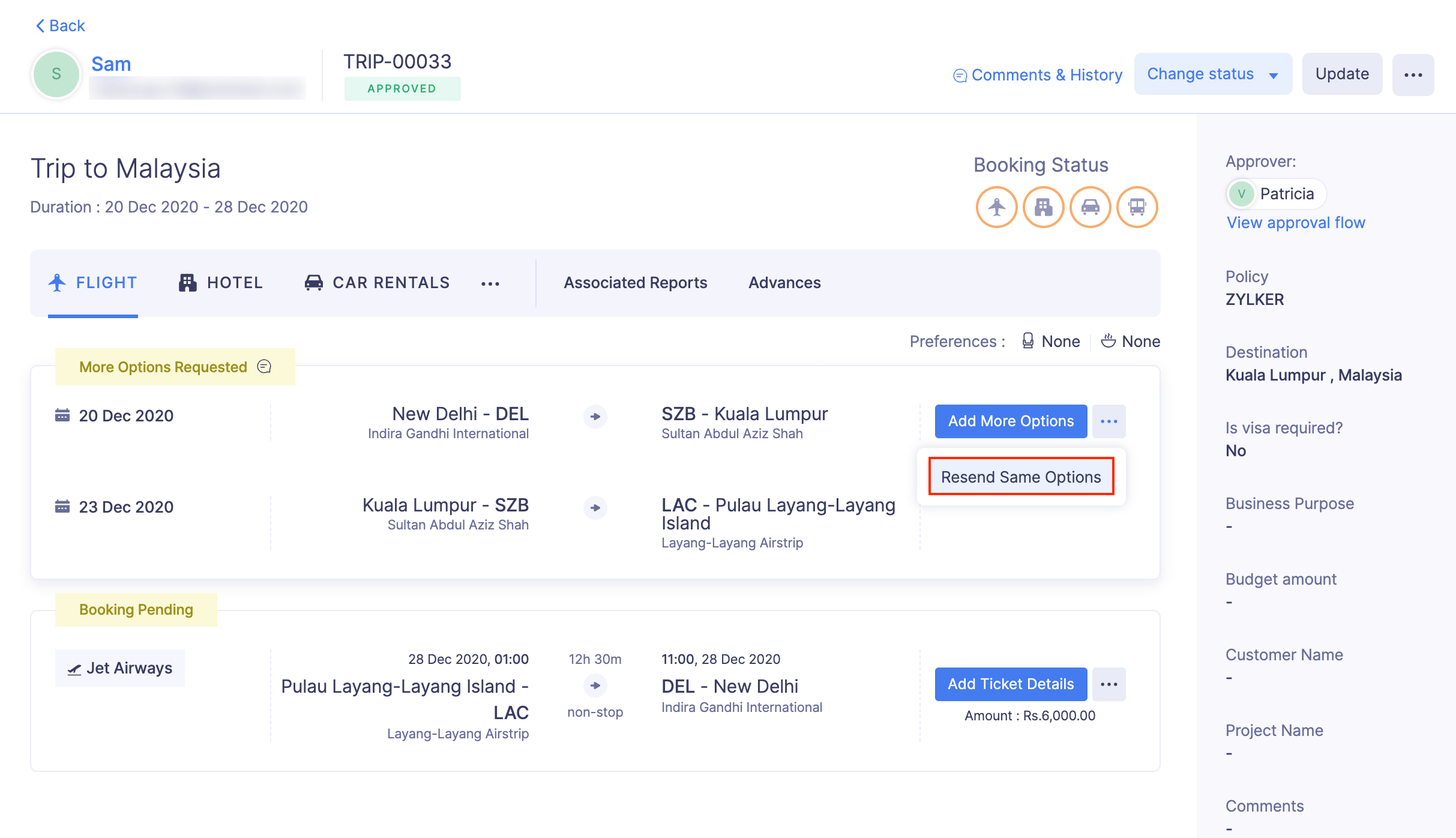Click the hotel booking status icon
Viewport: 1456px width, 838px height.
[1043, 207]
